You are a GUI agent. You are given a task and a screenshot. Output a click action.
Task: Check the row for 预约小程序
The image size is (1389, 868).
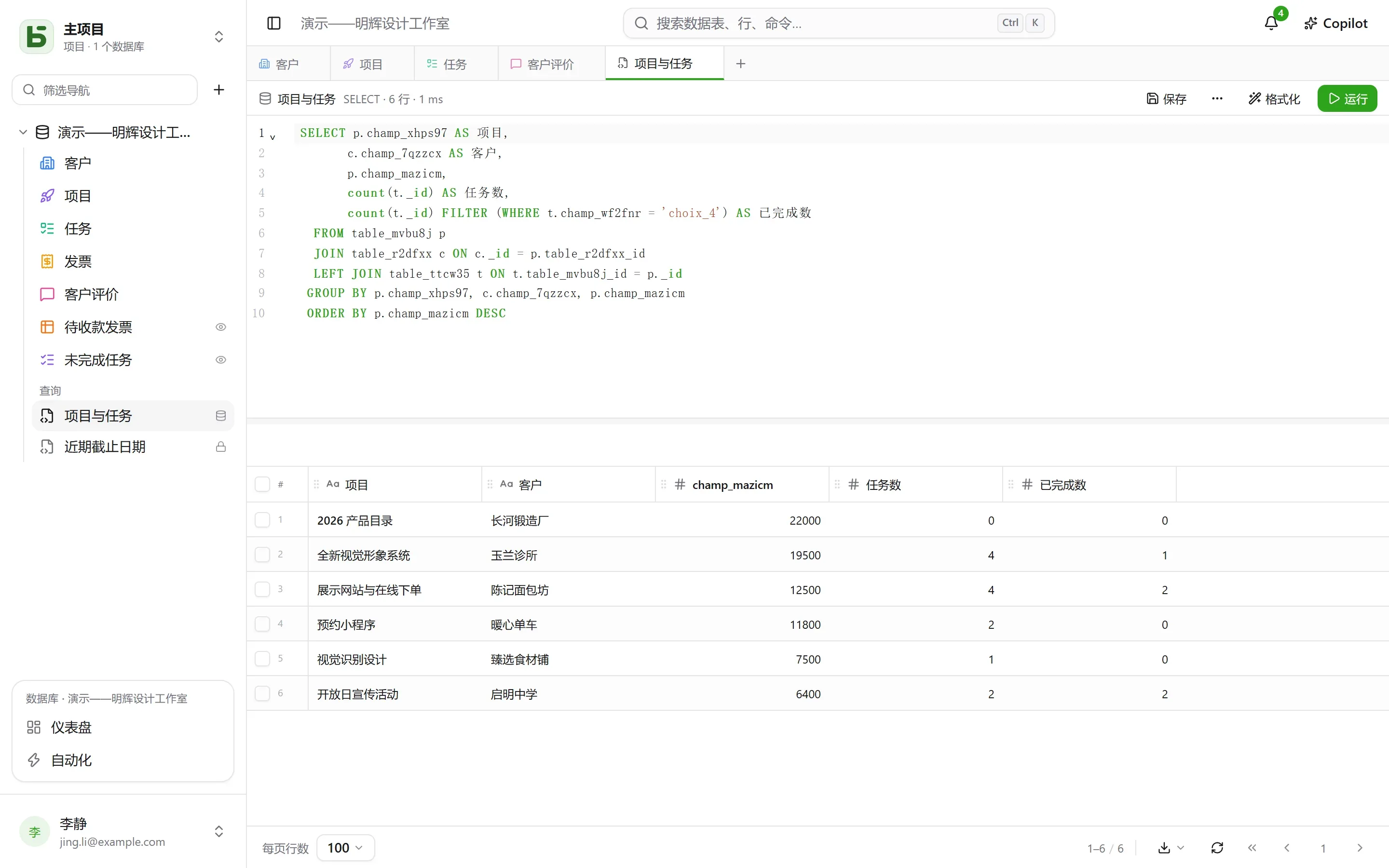(262, 624)
